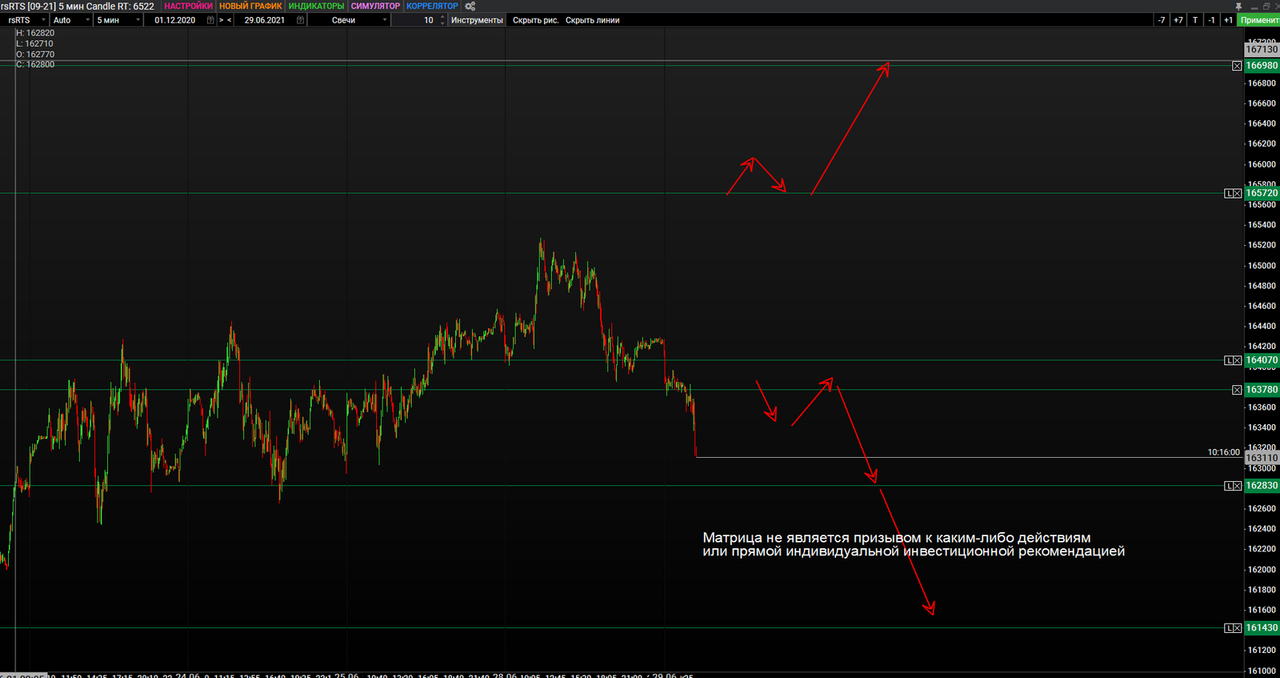Click the stepper arrows beside value 10
The width and height of the screenshot is (1280, 678).
(x=442, y=20)
